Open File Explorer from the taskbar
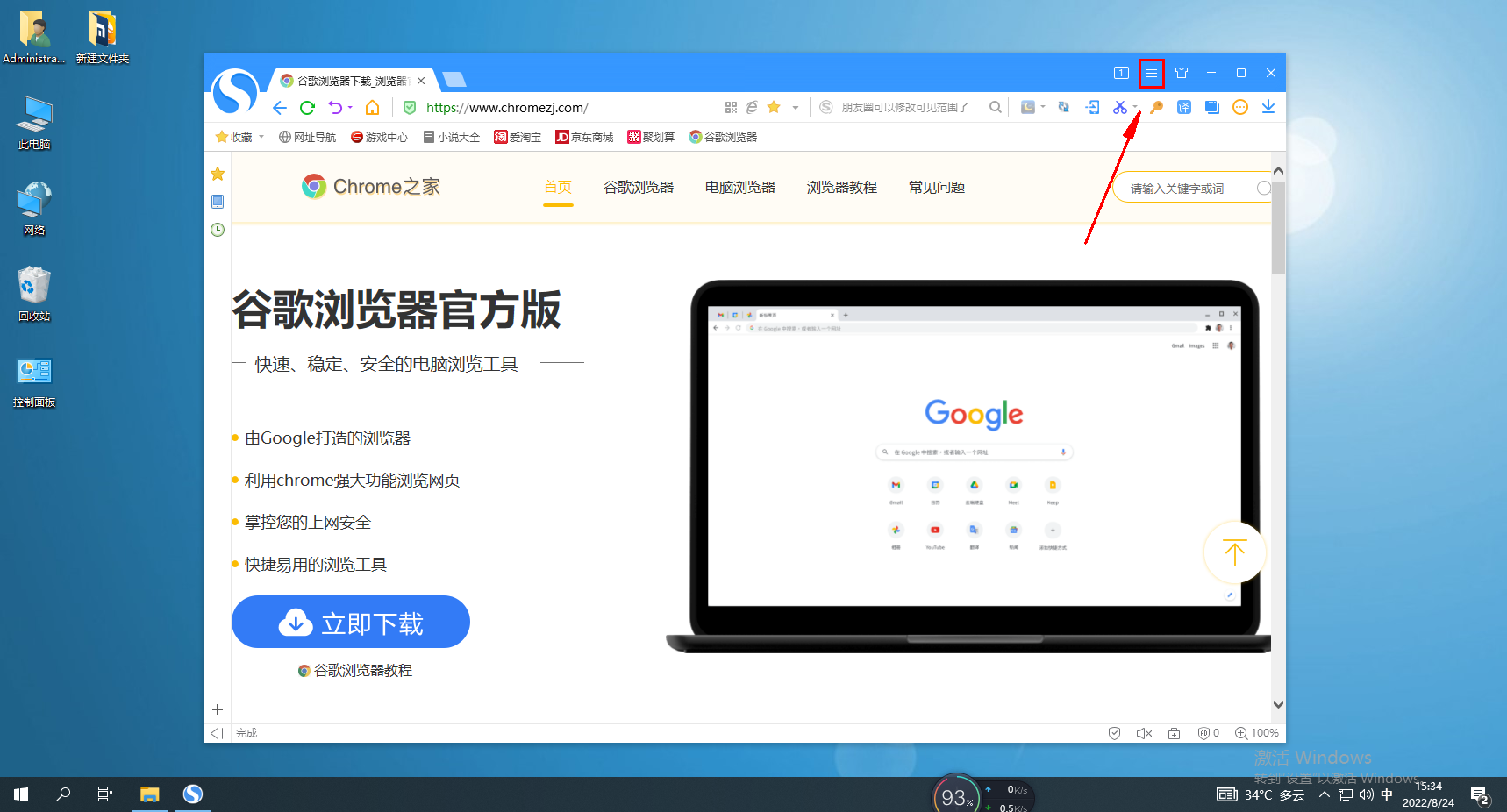Viewport: 1507px width, 812px height. pyautogui.click(x=150, y=794)
